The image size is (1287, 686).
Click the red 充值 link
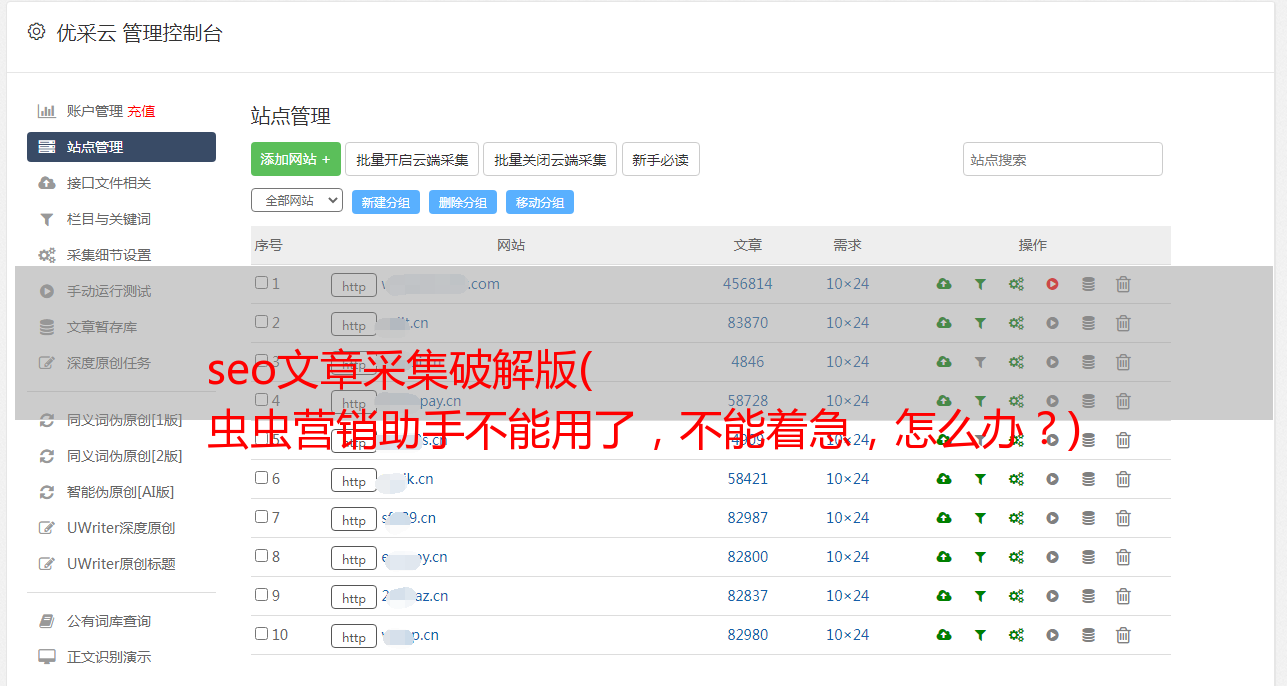coord(141,111)
